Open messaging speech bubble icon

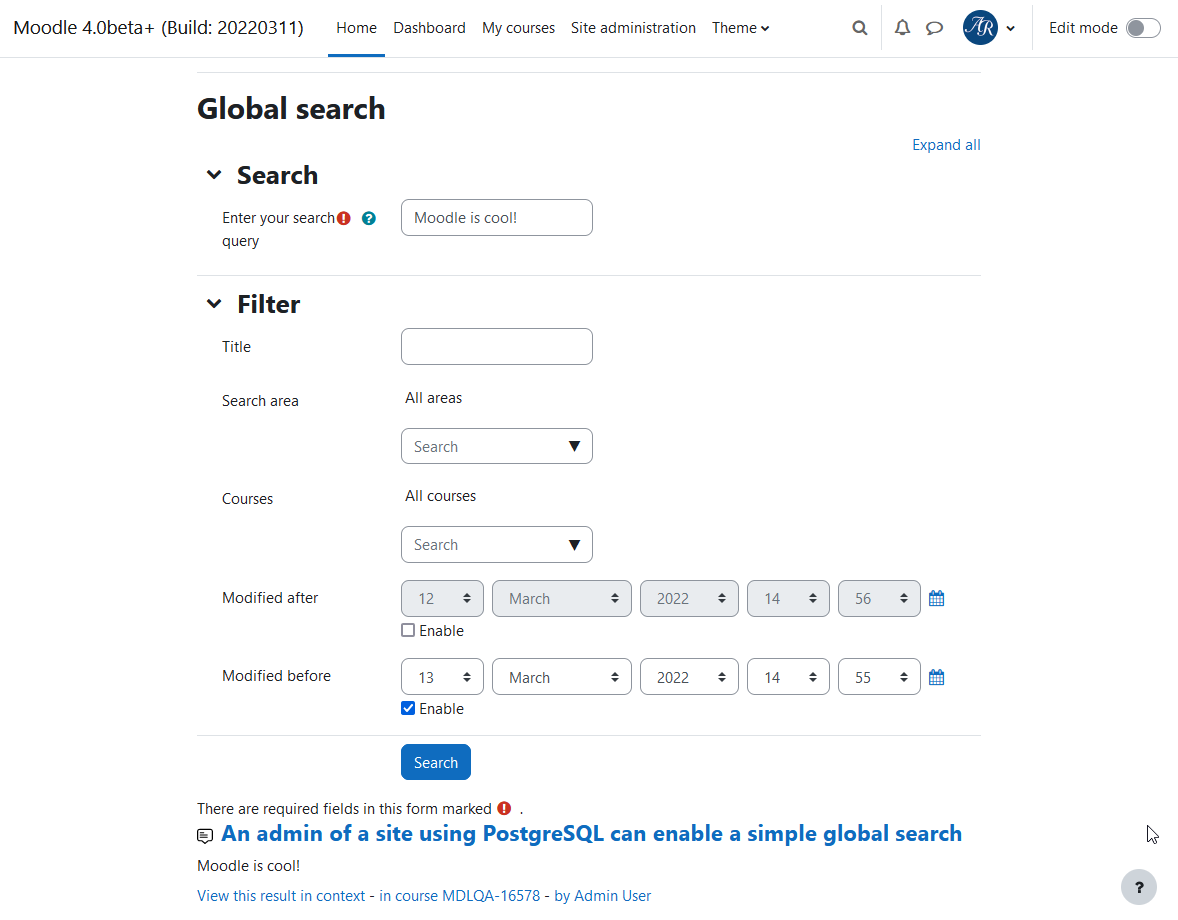click(x=934, y=28)
